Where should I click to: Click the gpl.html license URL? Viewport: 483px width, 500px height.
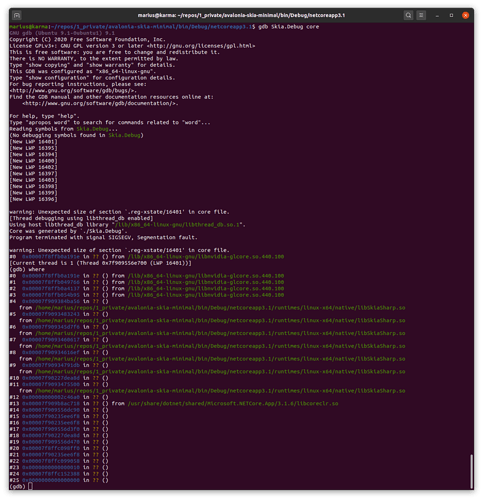pyautogui.click(x=201, y=46)
